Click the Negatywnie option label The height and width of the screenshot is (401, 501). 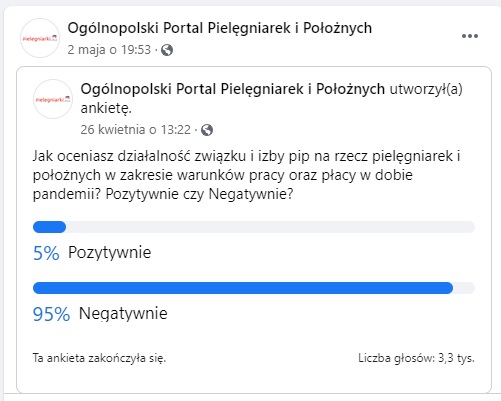123,313
